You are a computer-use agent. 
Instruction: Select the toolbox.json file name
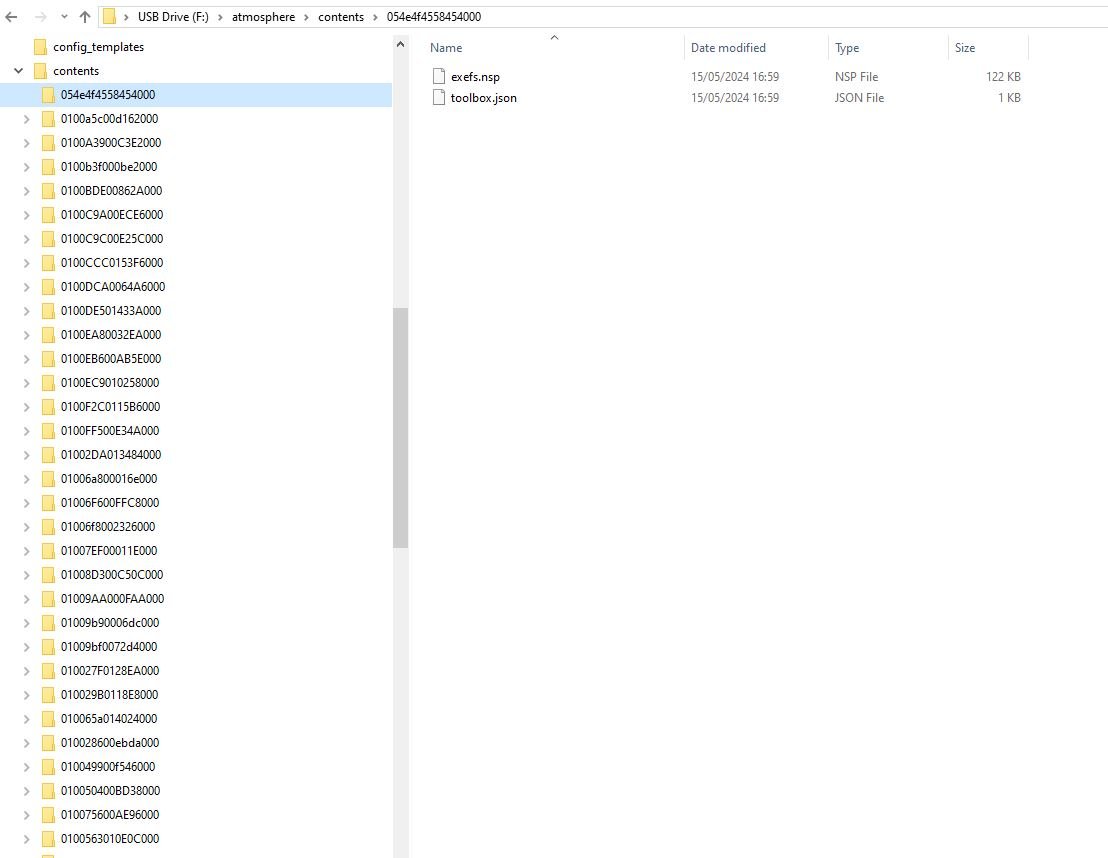pos(483,98)
